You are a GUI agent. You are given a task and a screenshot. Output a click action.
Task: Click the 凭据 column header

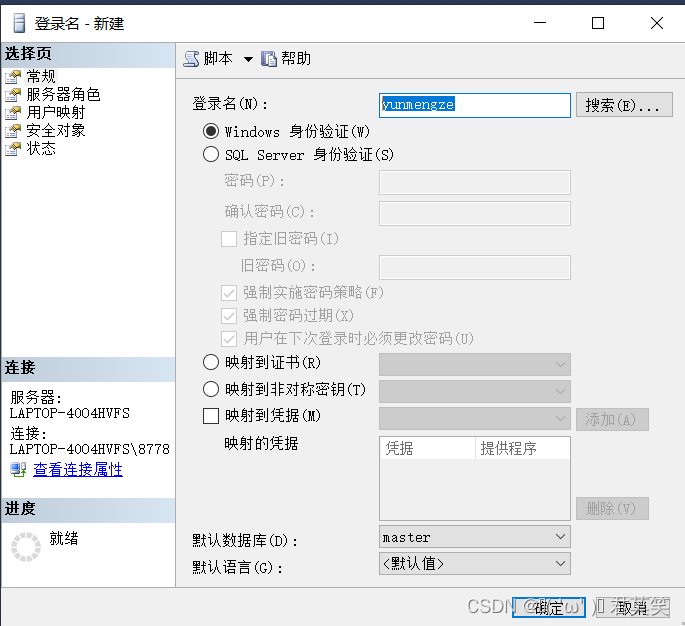427,448
